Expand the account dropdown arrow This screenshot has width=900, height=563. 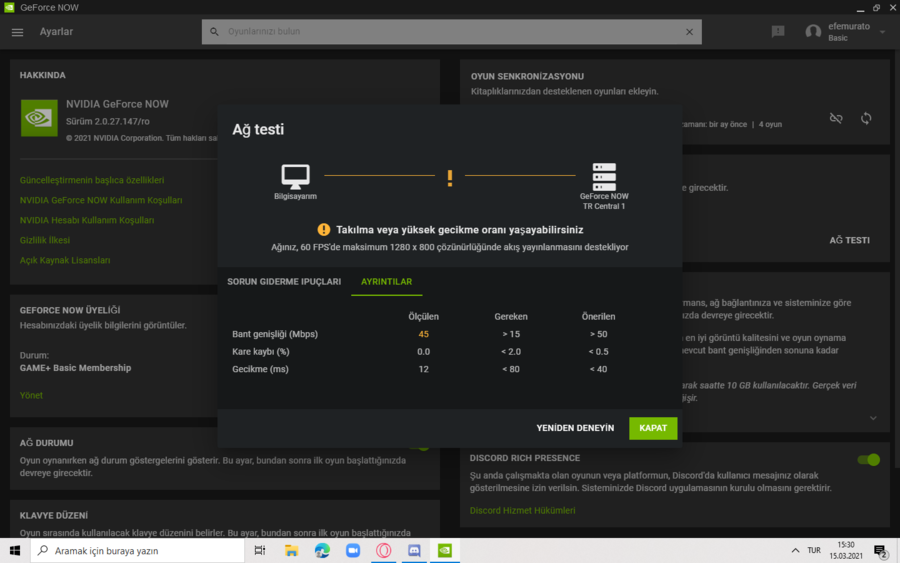[882, 32]
